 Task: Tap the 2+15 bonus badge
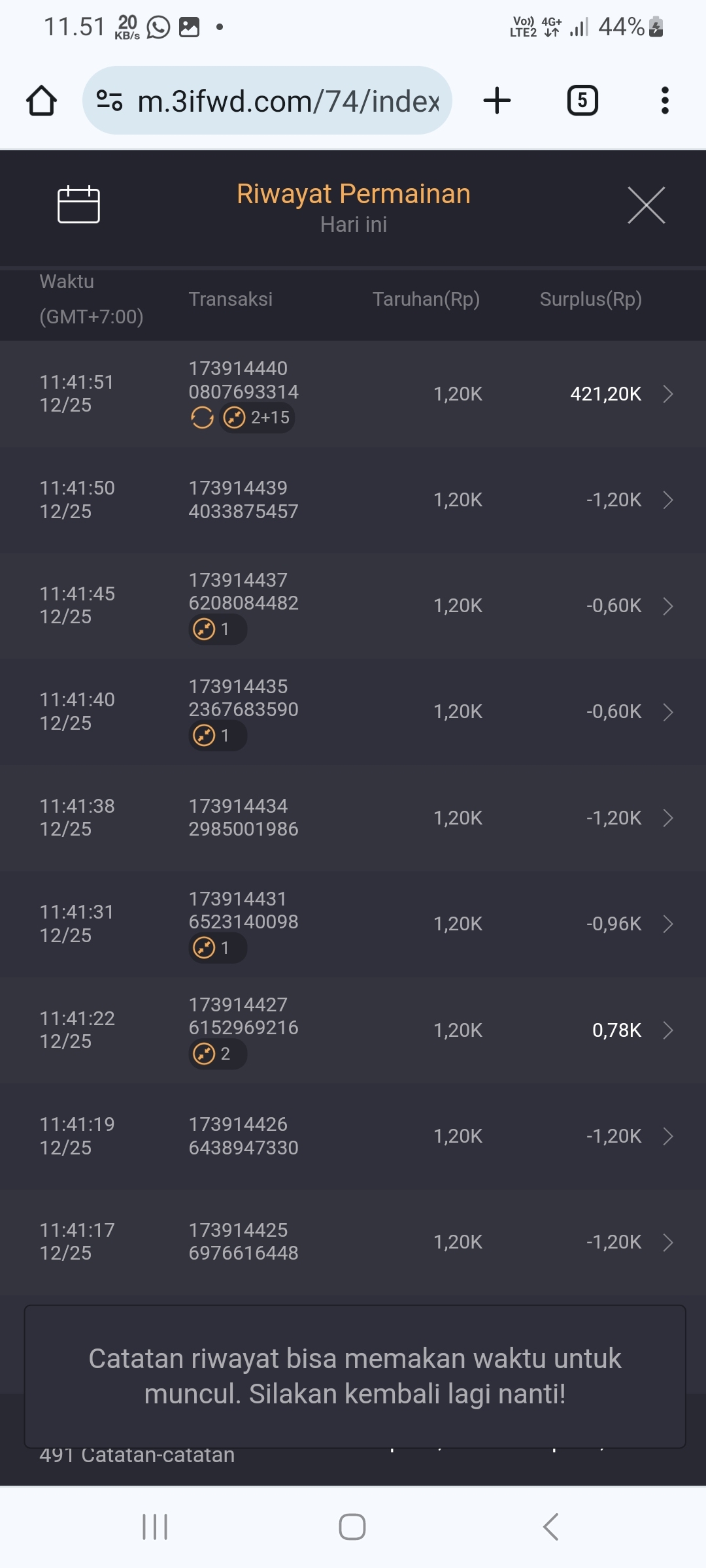point(258,417)
